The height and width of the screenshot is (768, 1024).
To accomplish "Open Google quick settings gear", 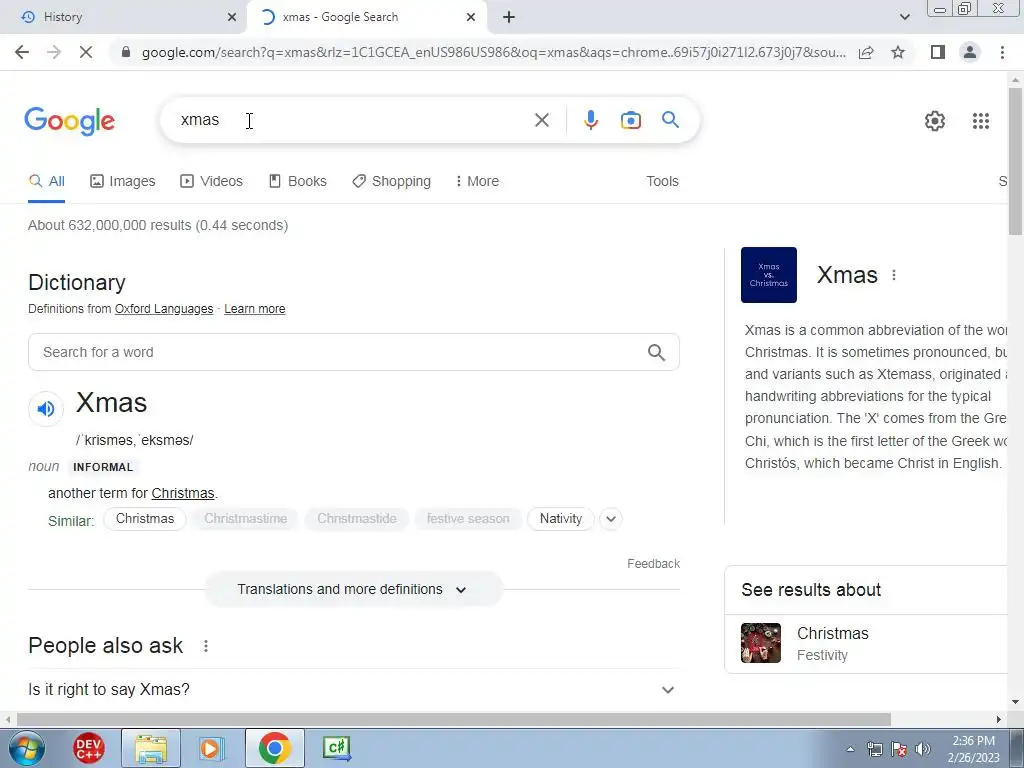I will pos(935,121).
